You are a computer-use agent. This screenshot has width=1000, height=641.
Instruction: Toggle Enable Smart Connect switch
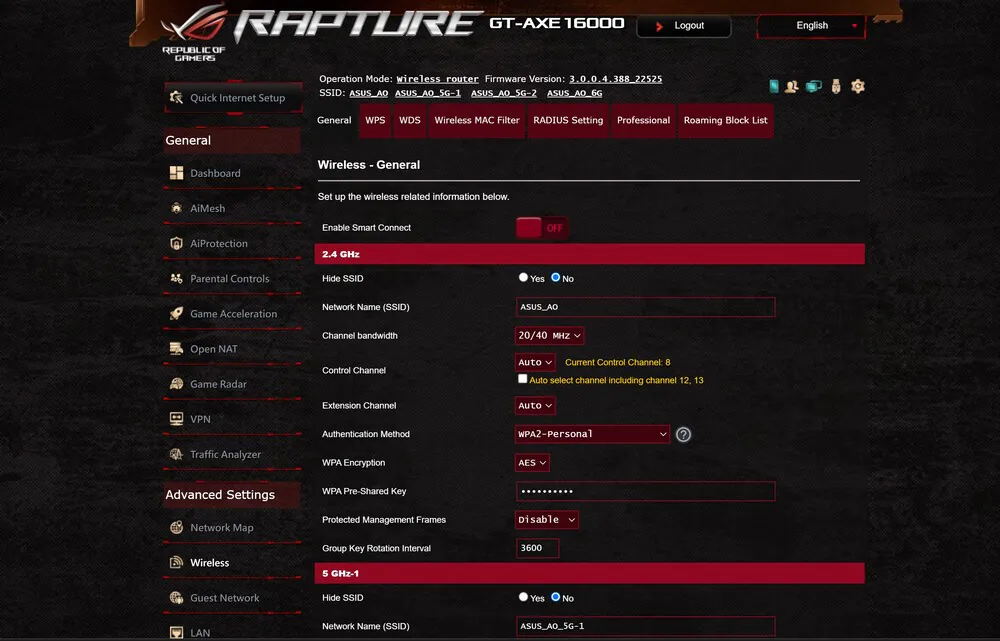click(542, 228)
